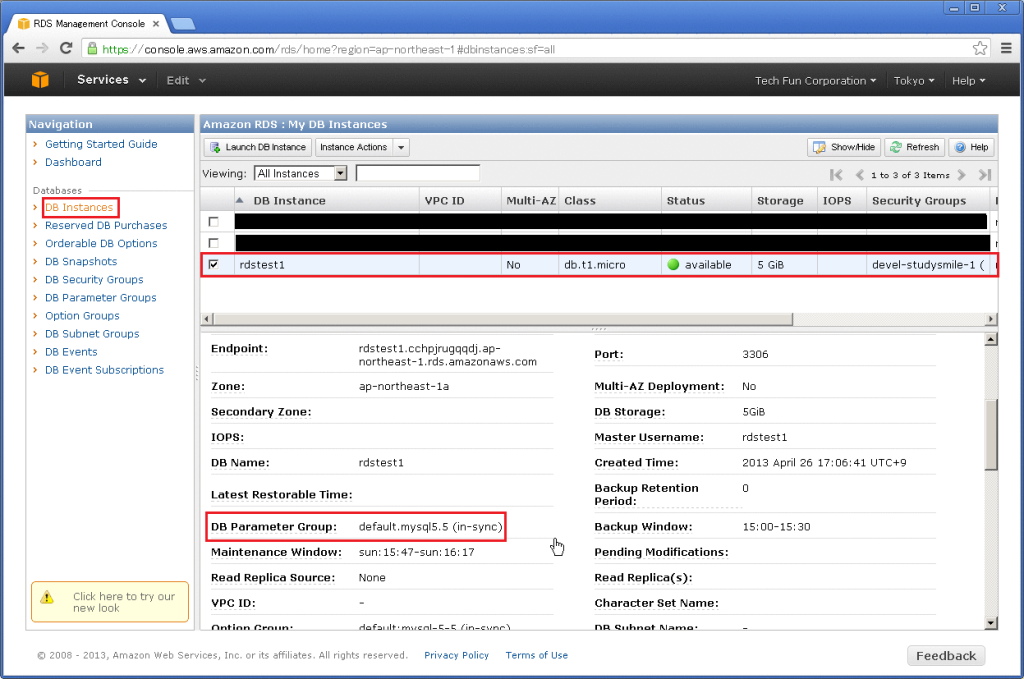The width and height of the screenshot is (1024, 679).
Task: Open the Viewing All Instances combo box
Action: tap(300, 174)
